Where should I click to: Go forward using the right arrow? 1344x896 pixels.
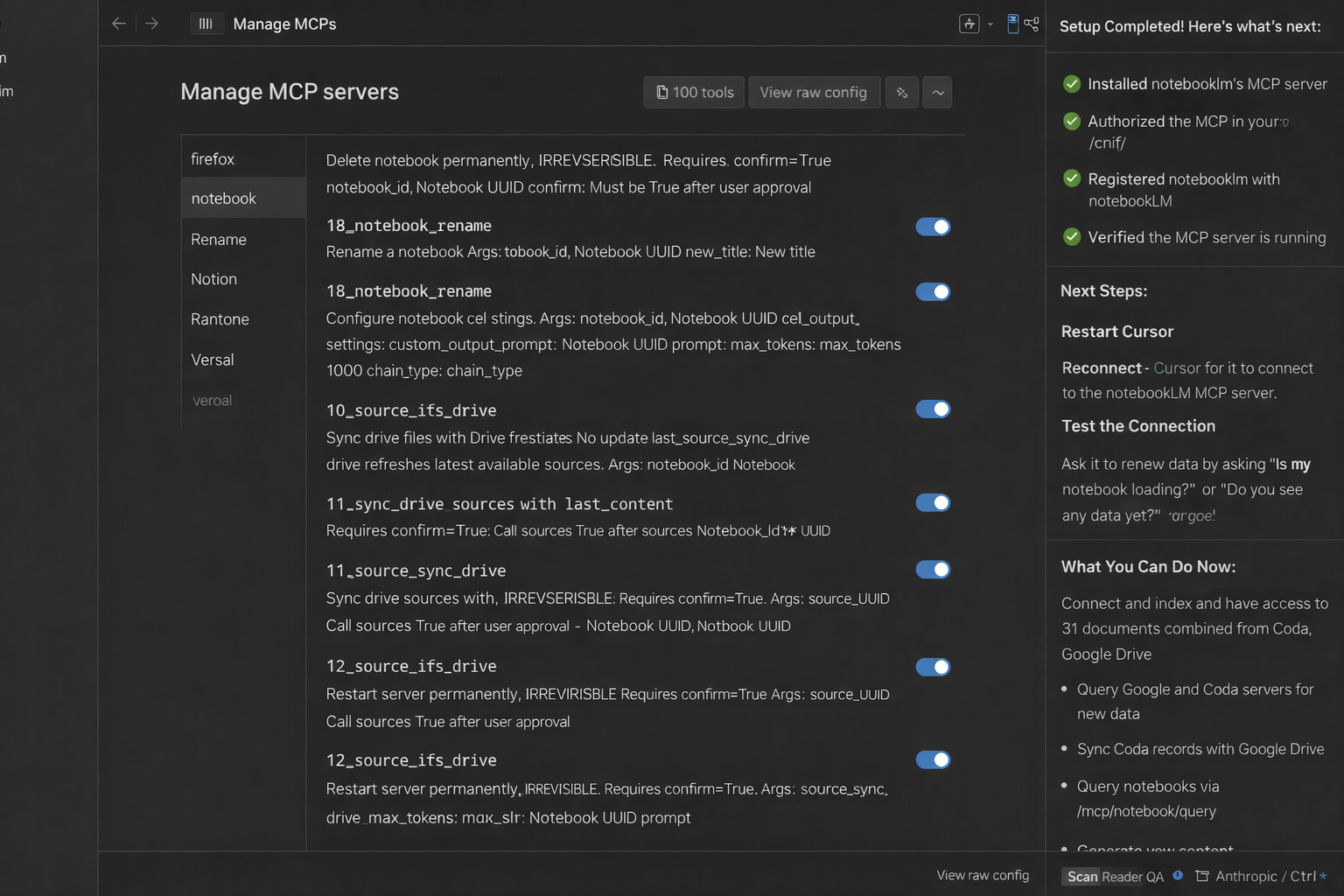(151, 24)
